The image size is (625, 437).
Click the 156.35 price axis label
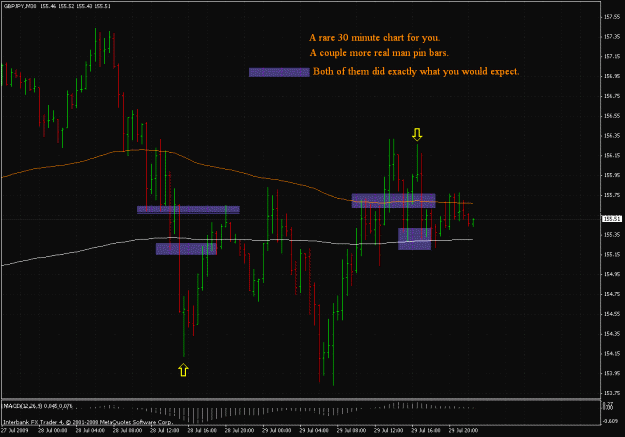tap(612, 136)
